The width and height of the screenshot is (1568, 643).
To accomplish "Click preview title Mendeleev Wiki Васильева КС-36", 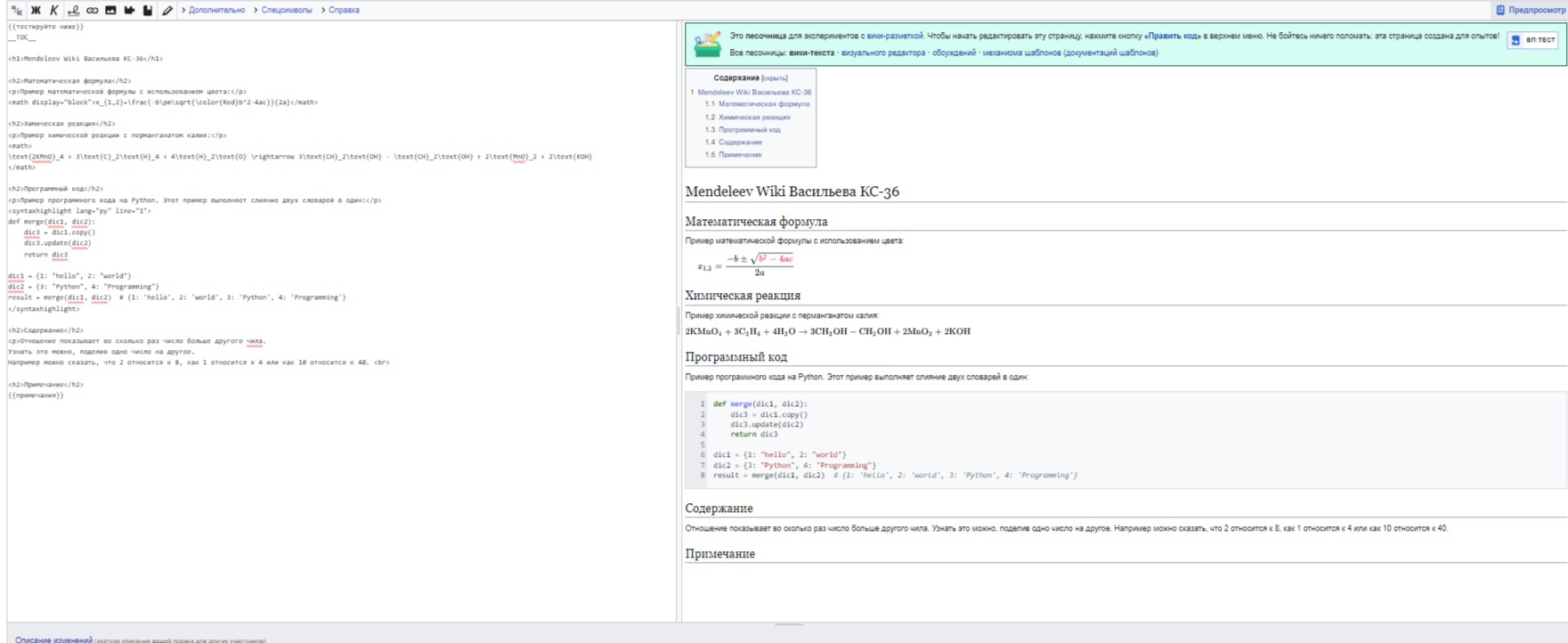I will 792,191.
